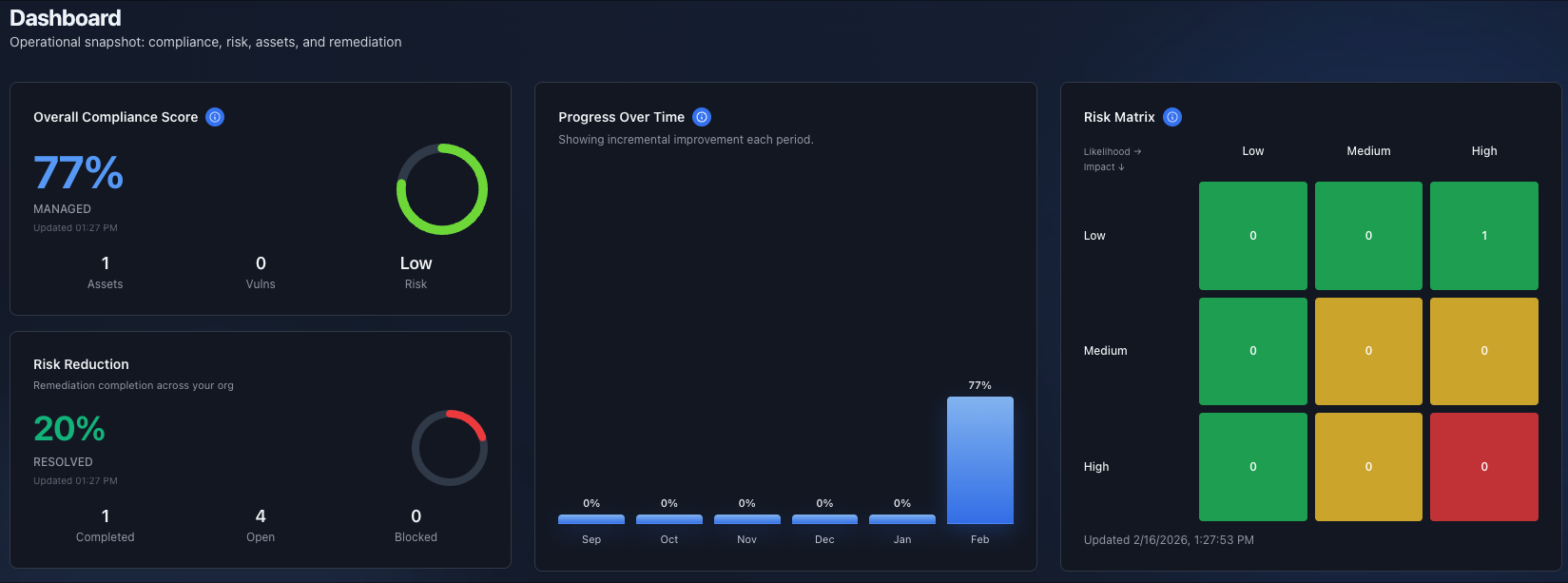Click the Risk Matrix info icon

coord(1172,117)
